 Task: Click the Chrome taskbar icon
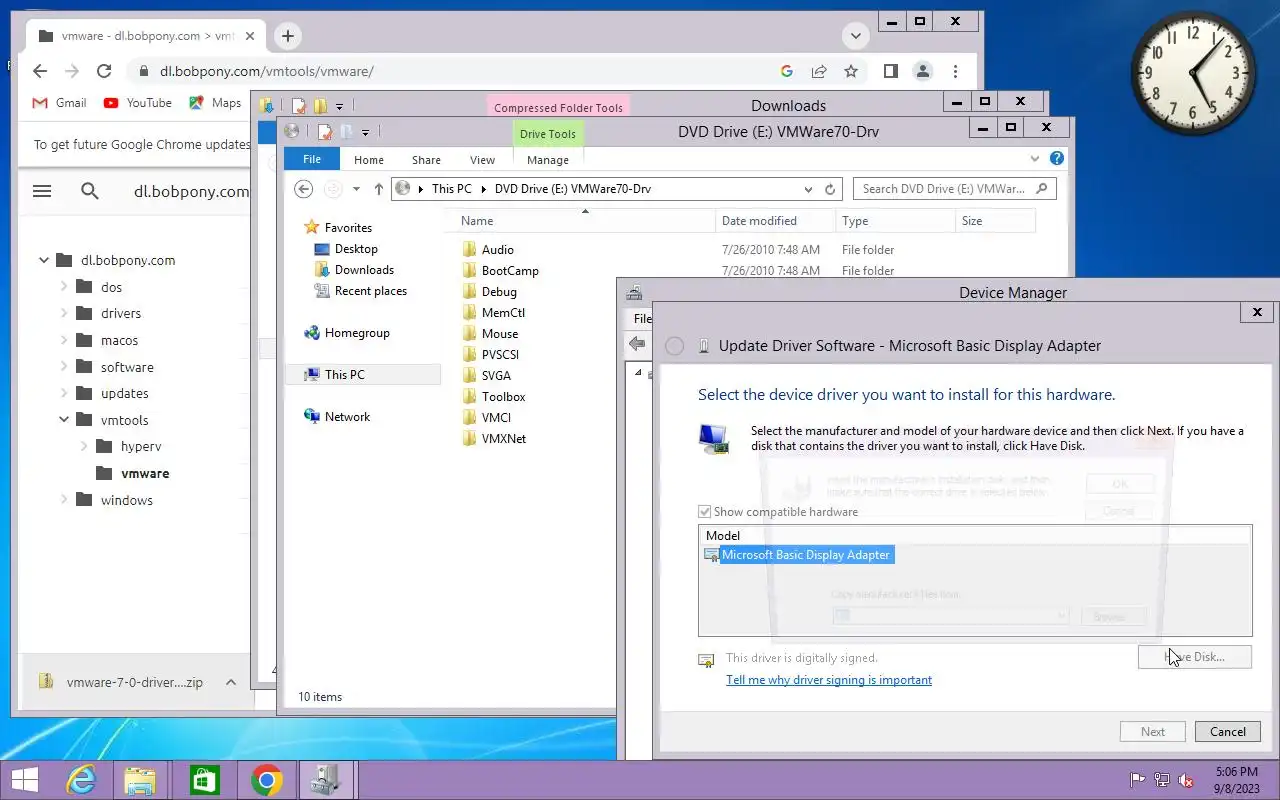[266, 780]
